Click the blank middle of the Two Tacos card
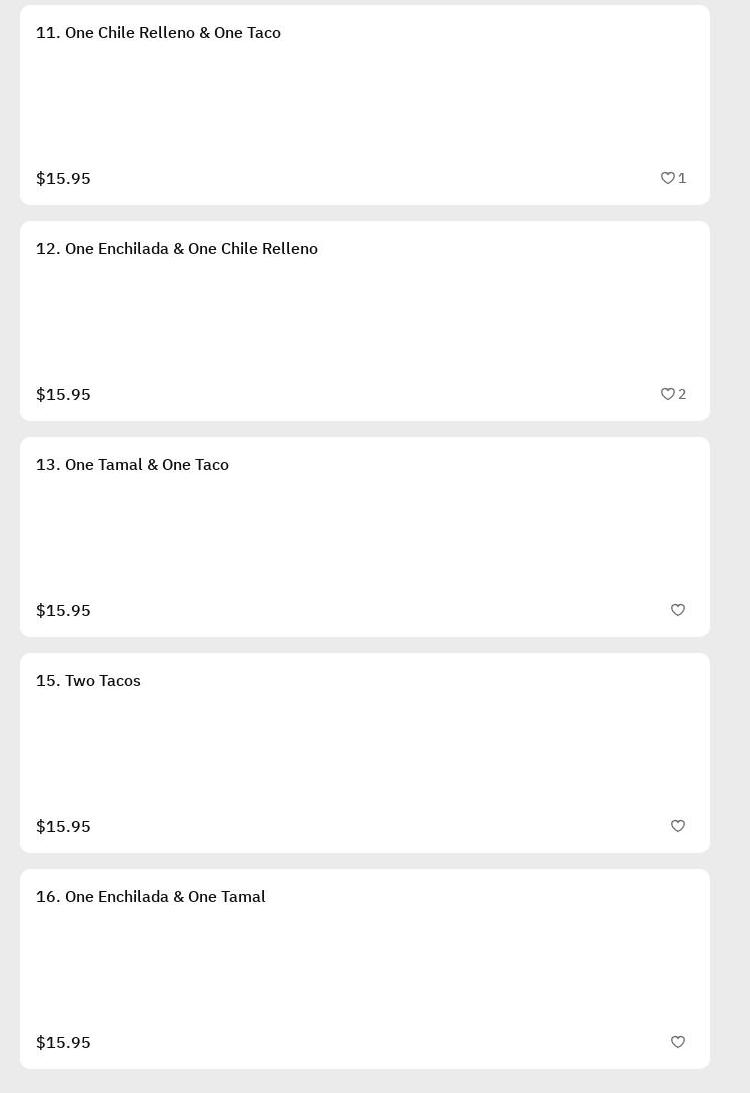This screenshot has width=750, height=1093. coord(365,753)
